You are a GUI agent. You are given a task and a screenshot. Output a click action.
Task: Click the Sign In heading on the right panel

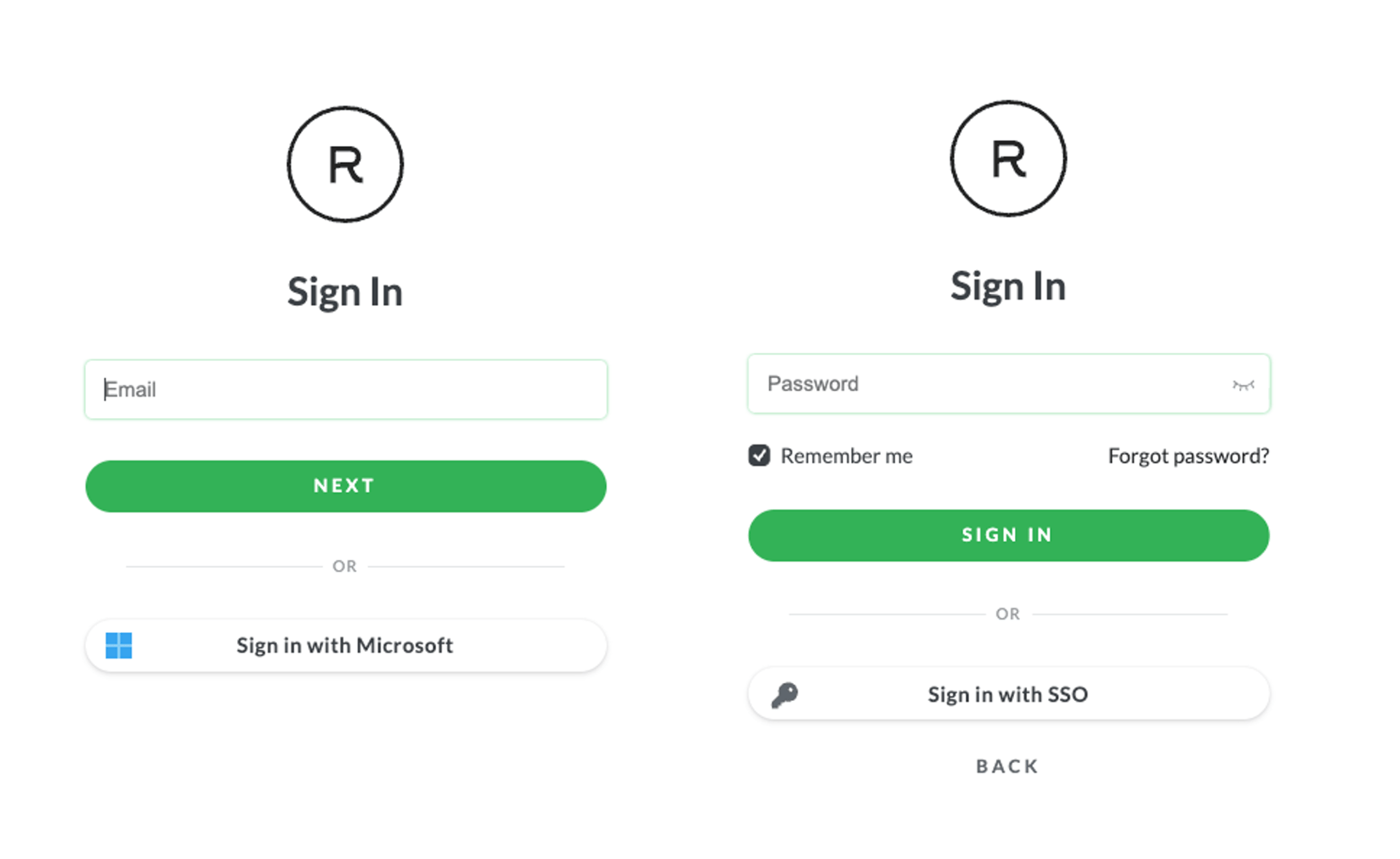(x=1008, y=286)
